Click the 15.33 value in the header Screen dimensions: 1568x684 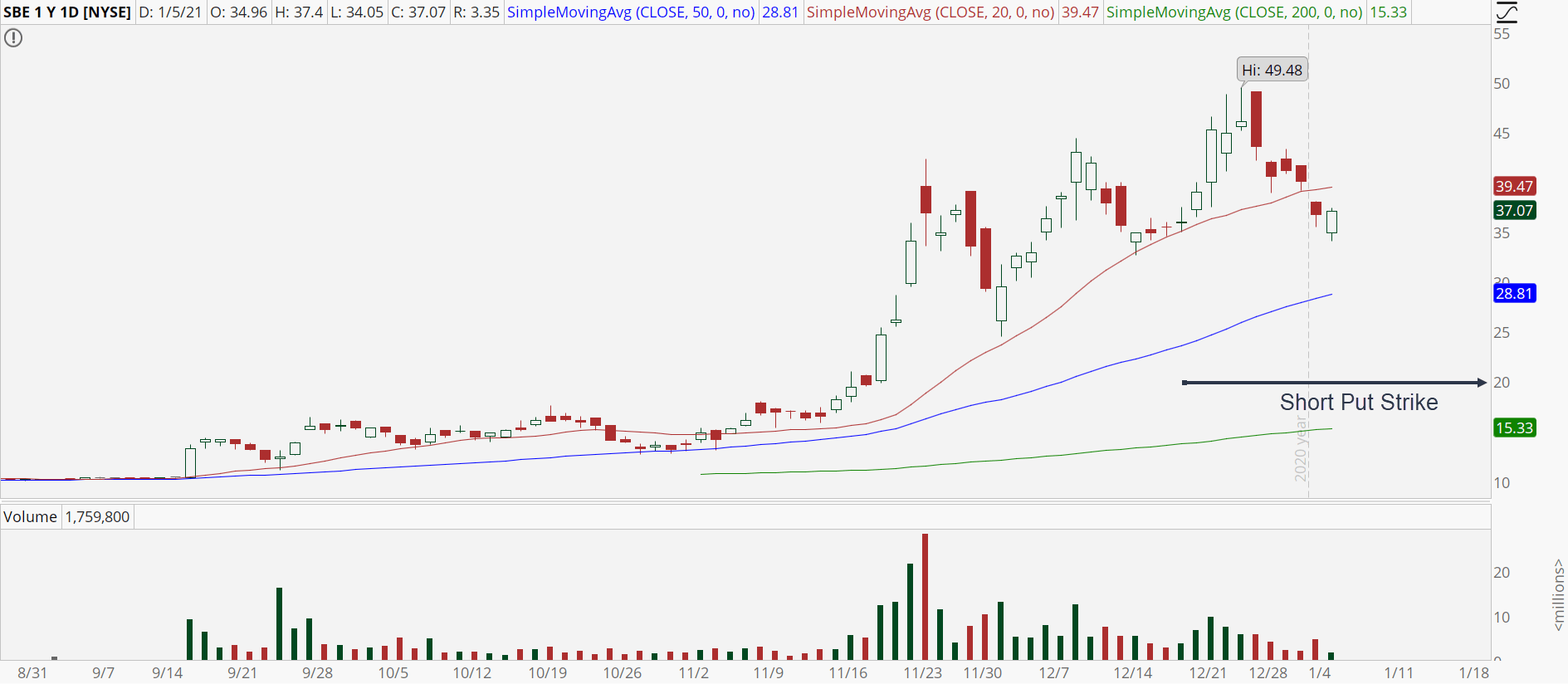coord(1388,12)
